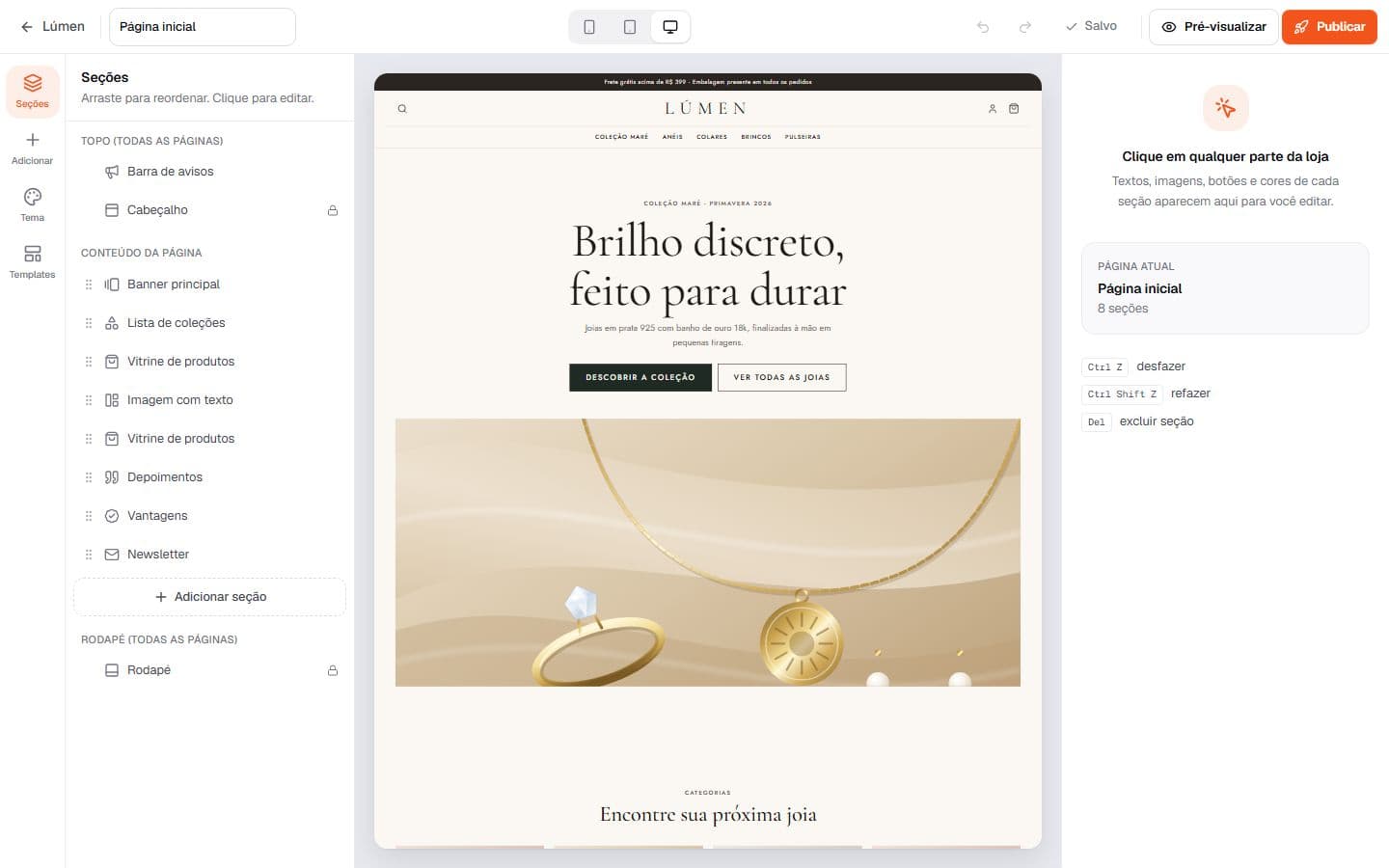Screen dimensions: 1389x868
Task: Click the Imagem com texto layout icon
Action: click(112, 400)
